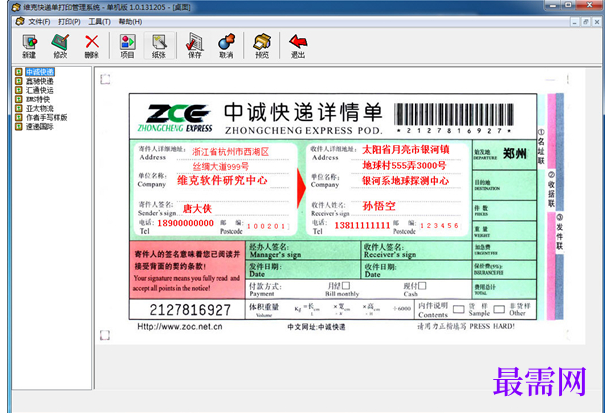
Task: Click the small icon beside 文件 menu
Action: click(x=20, y=22)
